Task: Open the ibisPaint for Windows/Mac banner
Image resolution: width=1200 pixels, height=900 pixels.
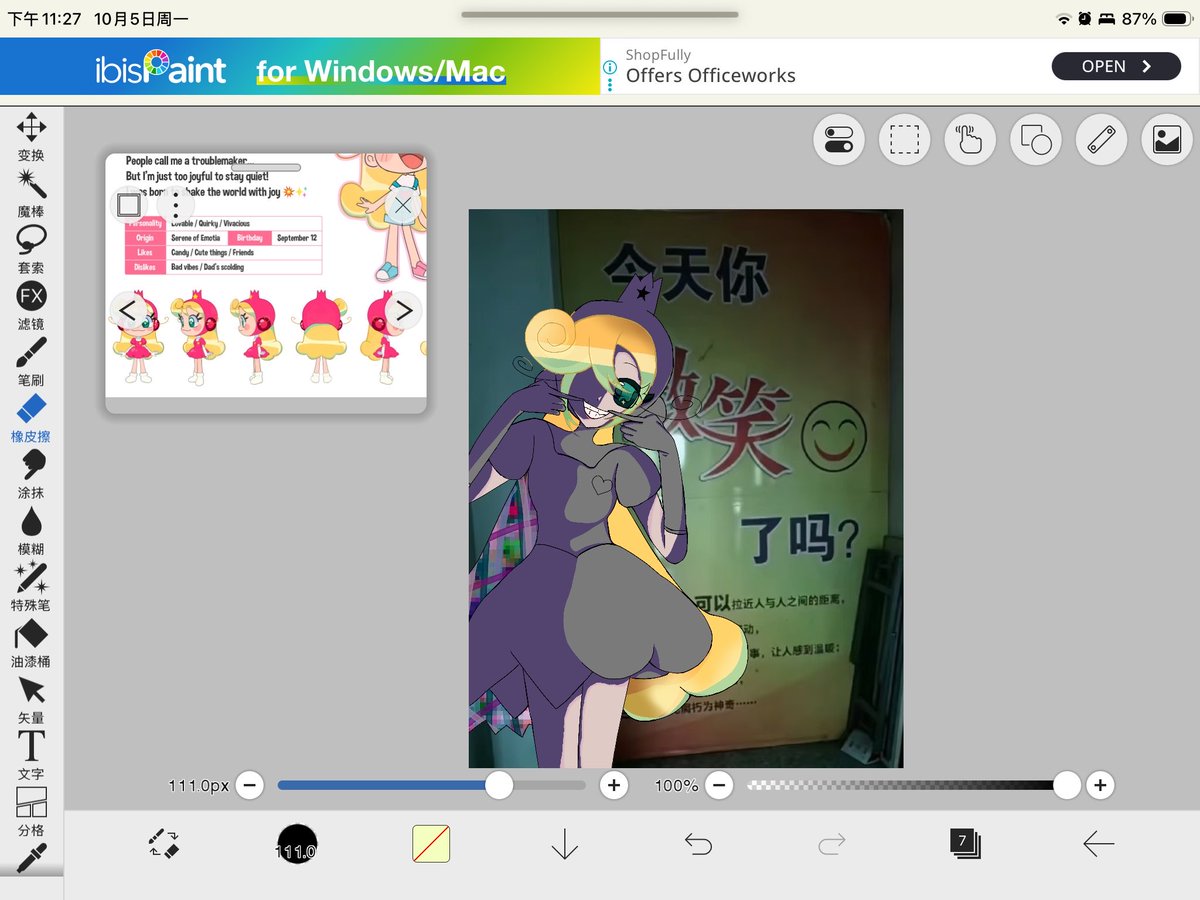Action: point(300,66)
